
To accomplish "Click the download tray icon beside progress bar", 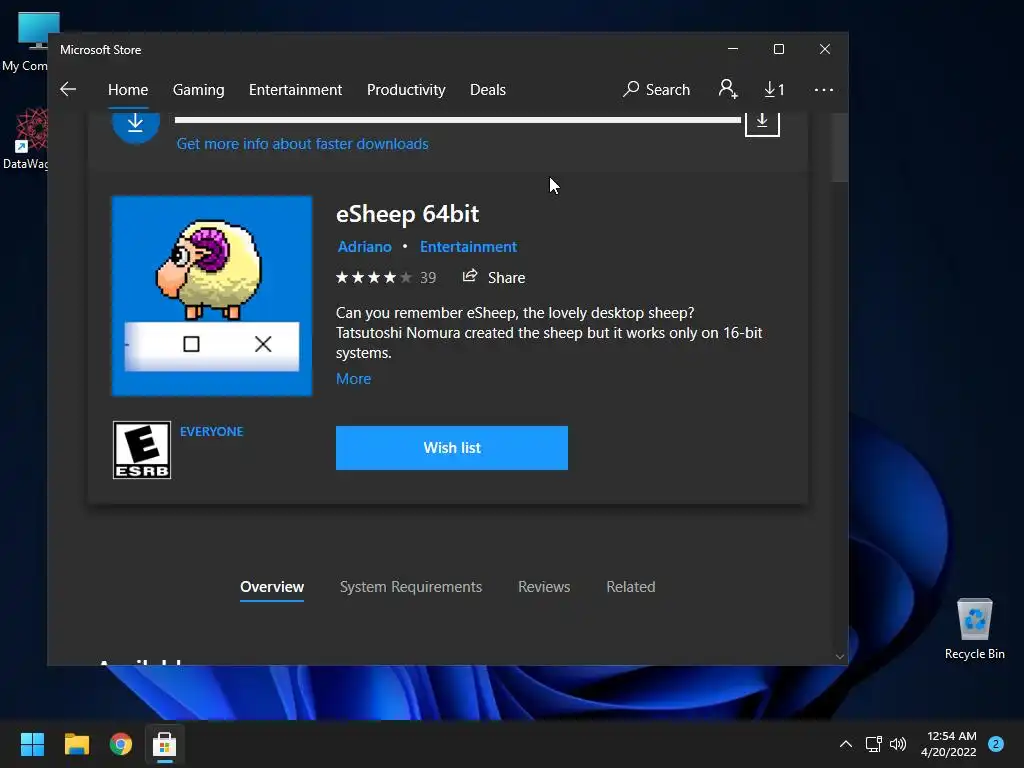I will pyautogui.click(x=762, y=123).
